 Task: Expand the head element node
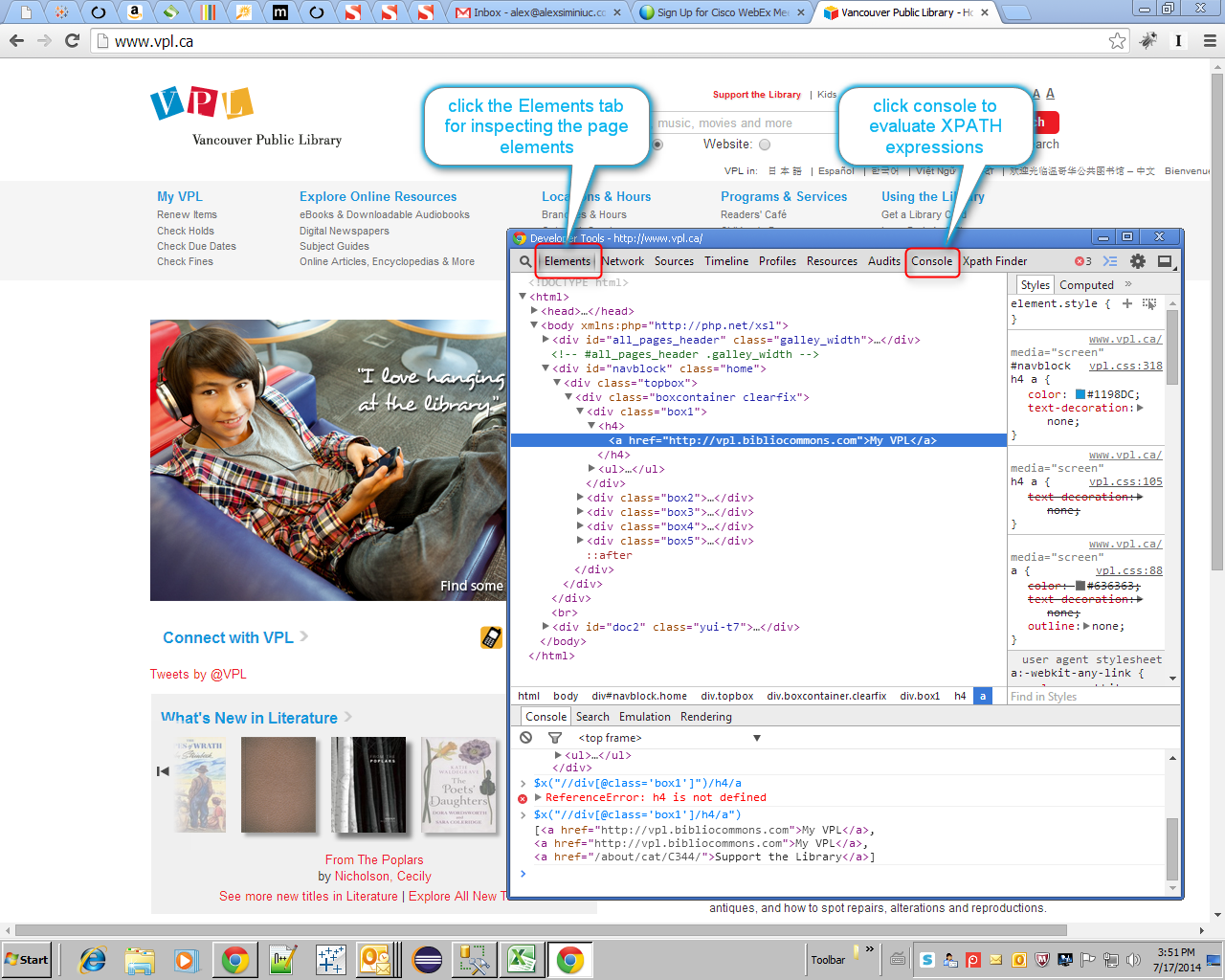click(534, 311)
